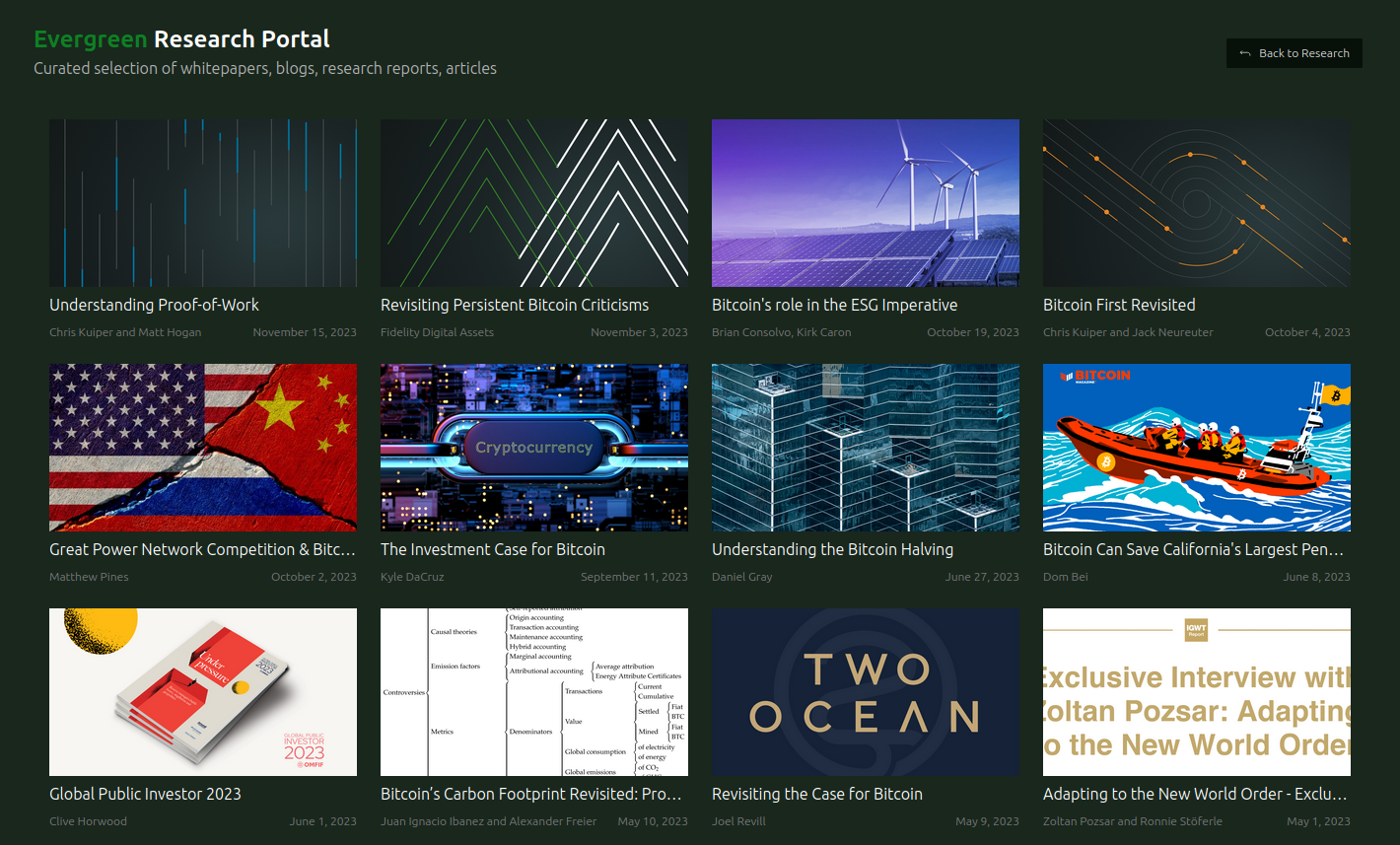Click the Matthew Pines author text
Screen dimensions: 1400x845
[89, 577]
